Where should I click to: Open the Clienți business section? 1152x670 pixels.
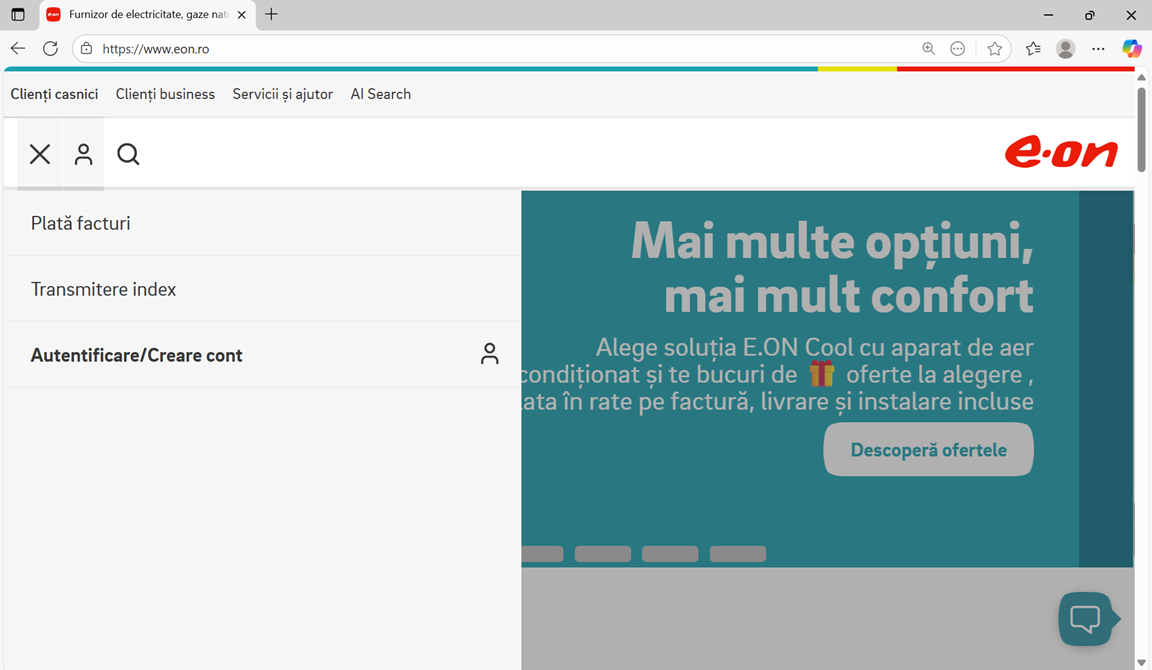(x=165, y=93)
